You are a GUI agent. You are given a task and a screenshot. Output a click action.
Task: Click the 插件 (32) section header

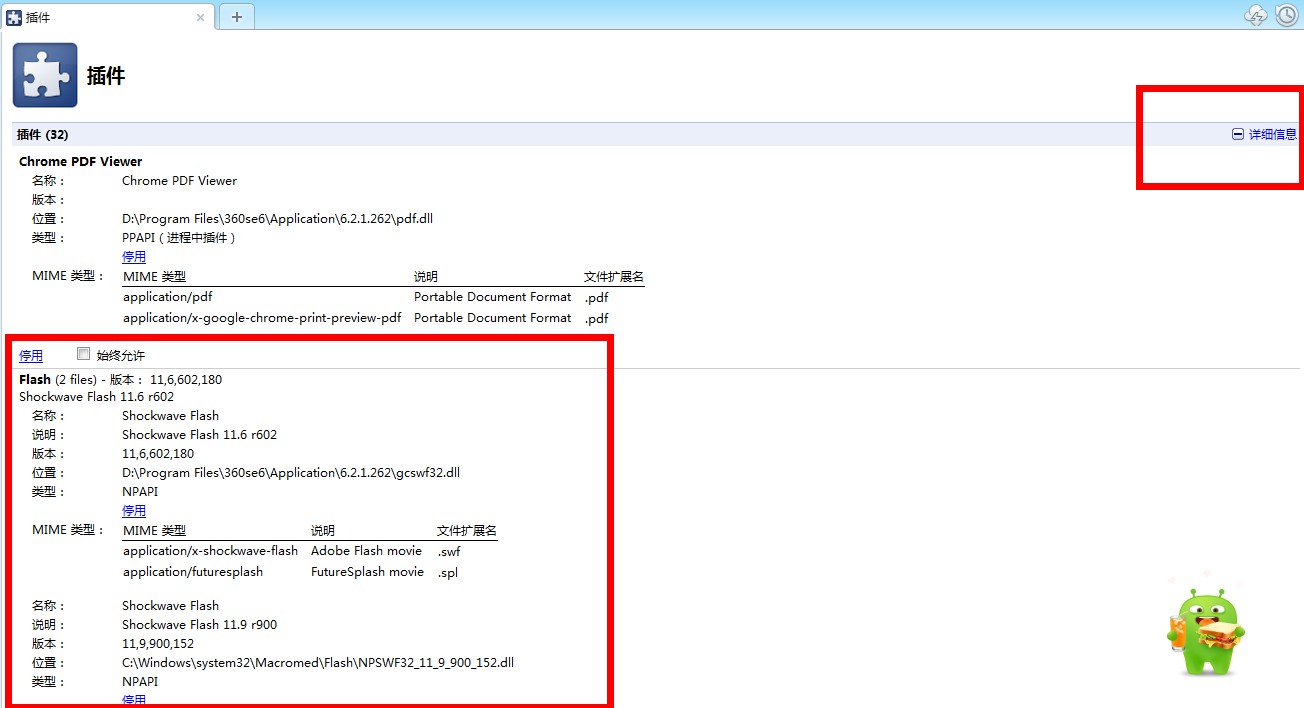point(43,134)
